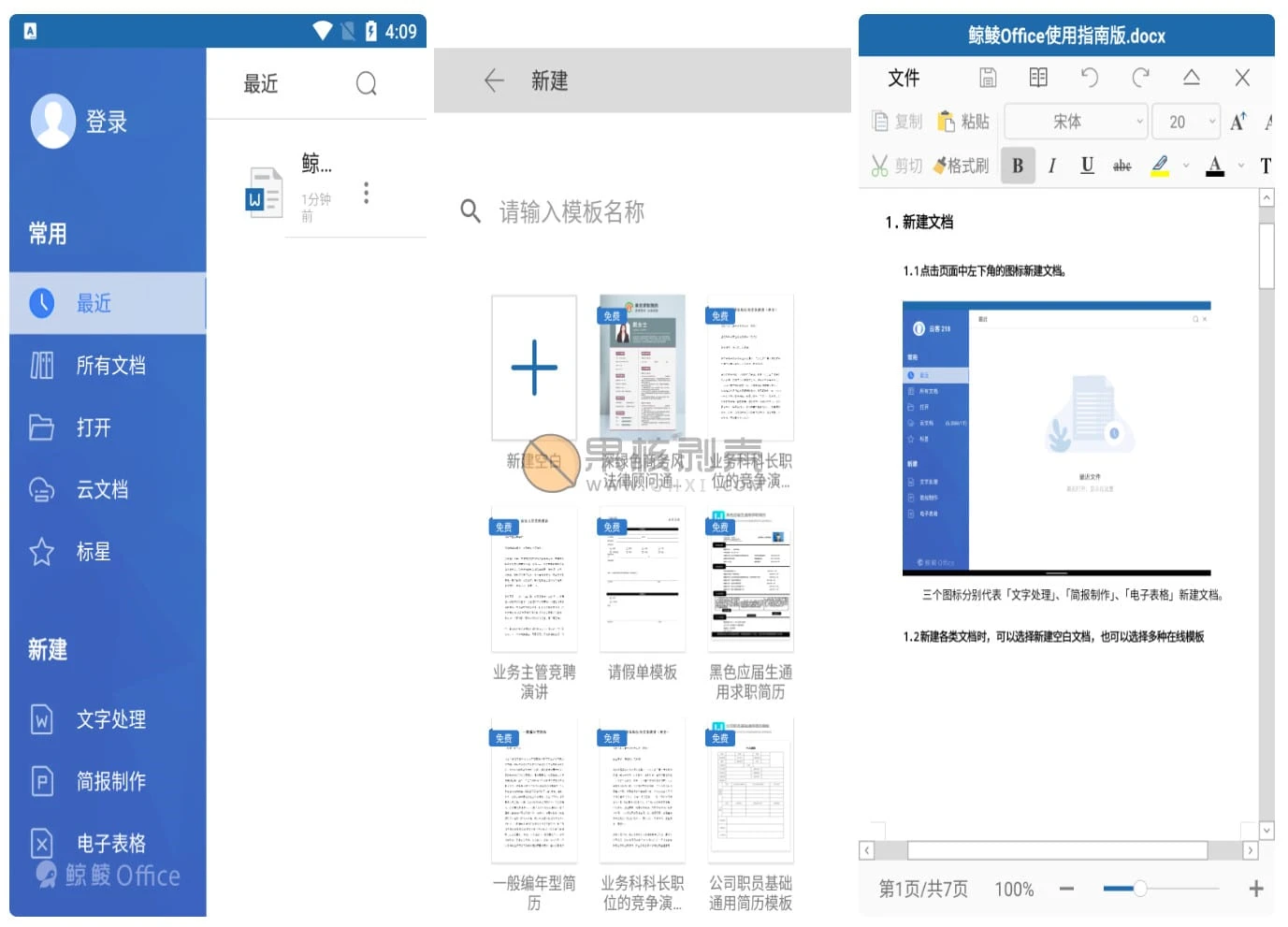The width and height of the screenshot is (1288, 927).
Task: Open the 业务主管竞聘演讲 template
Action: click(x=534, y=580)
